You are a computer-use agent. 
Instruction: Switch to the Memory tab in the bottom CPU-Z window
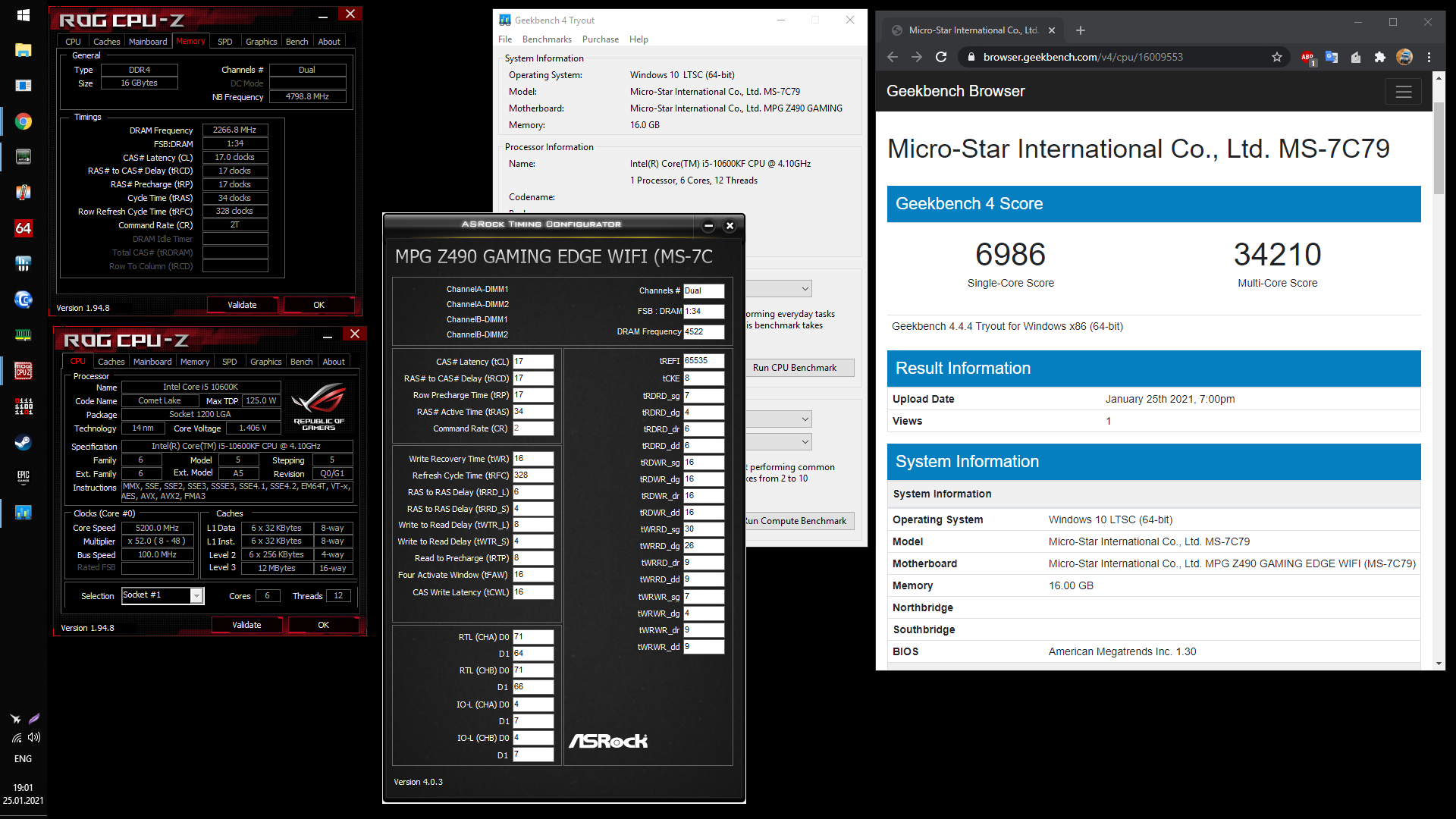(x=195, y=362)
